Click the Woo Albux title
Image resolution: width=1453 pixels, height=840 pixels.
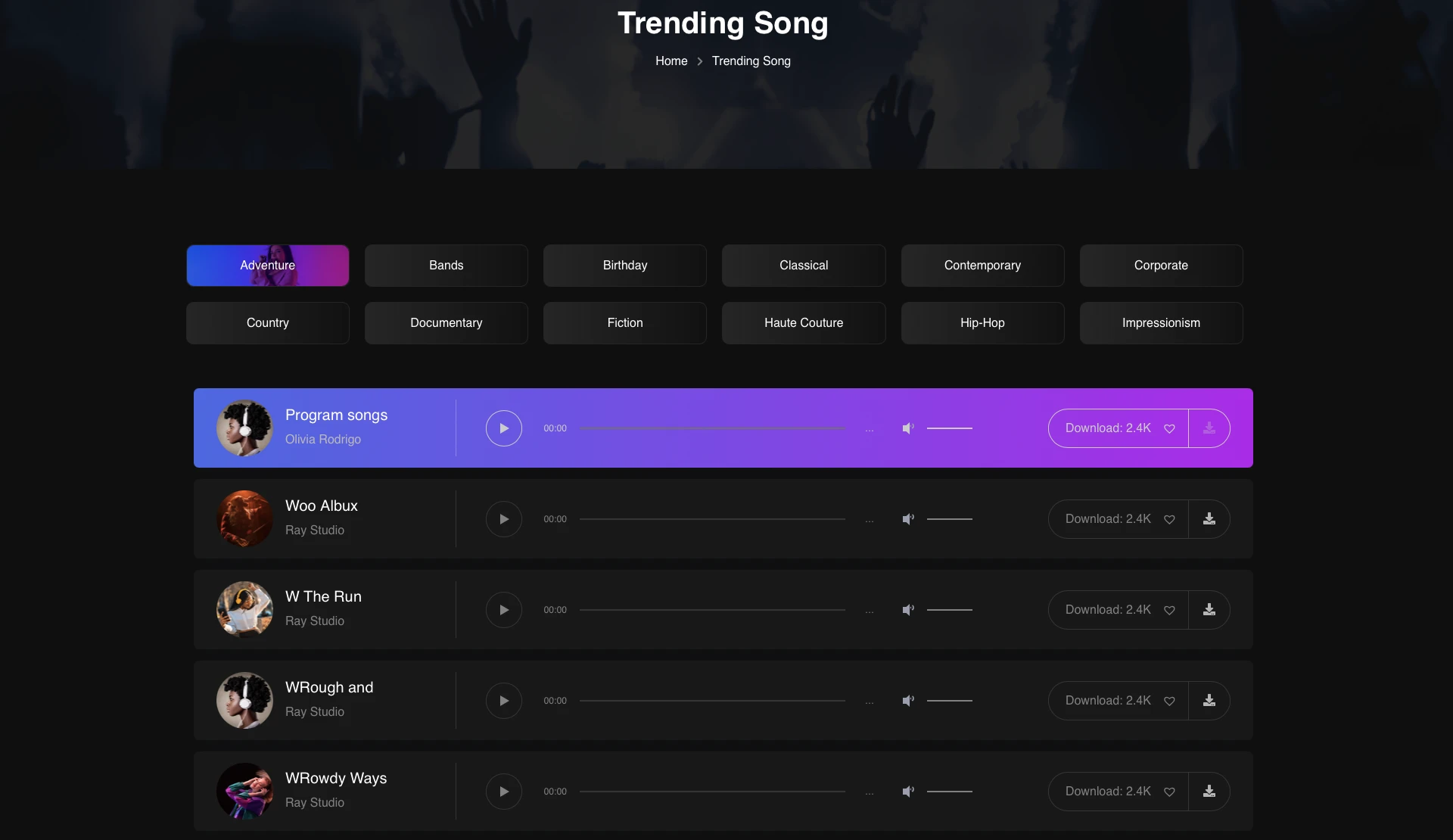point(322,506)
